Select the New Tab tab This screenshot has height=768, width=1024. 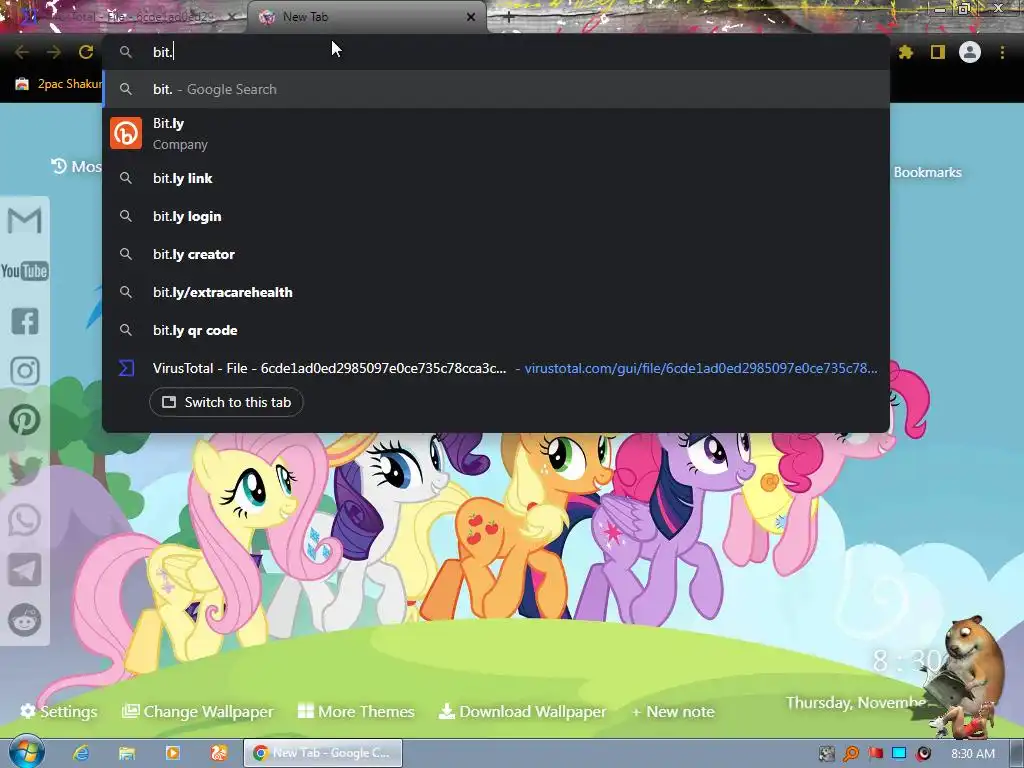point(367,17)
